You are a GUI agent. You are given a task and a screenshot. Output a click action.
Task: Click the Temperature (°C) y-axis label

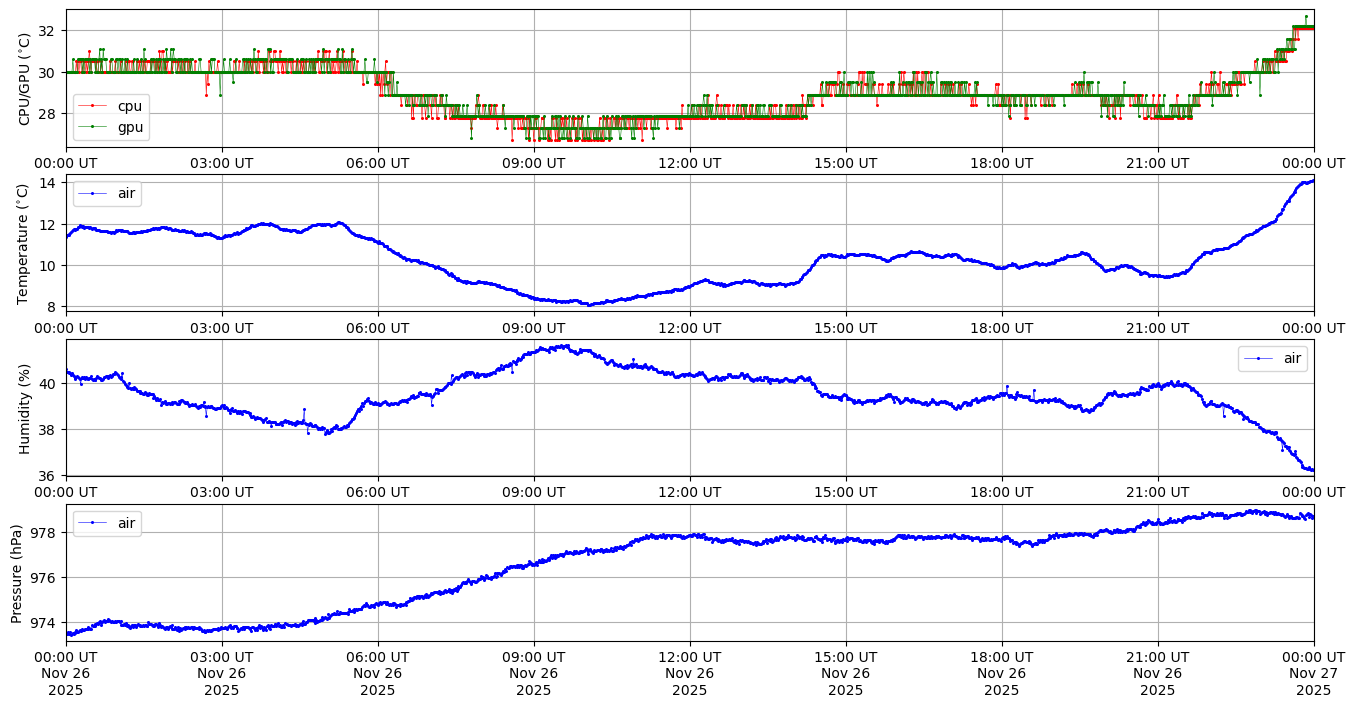click(x=25, y=244)
